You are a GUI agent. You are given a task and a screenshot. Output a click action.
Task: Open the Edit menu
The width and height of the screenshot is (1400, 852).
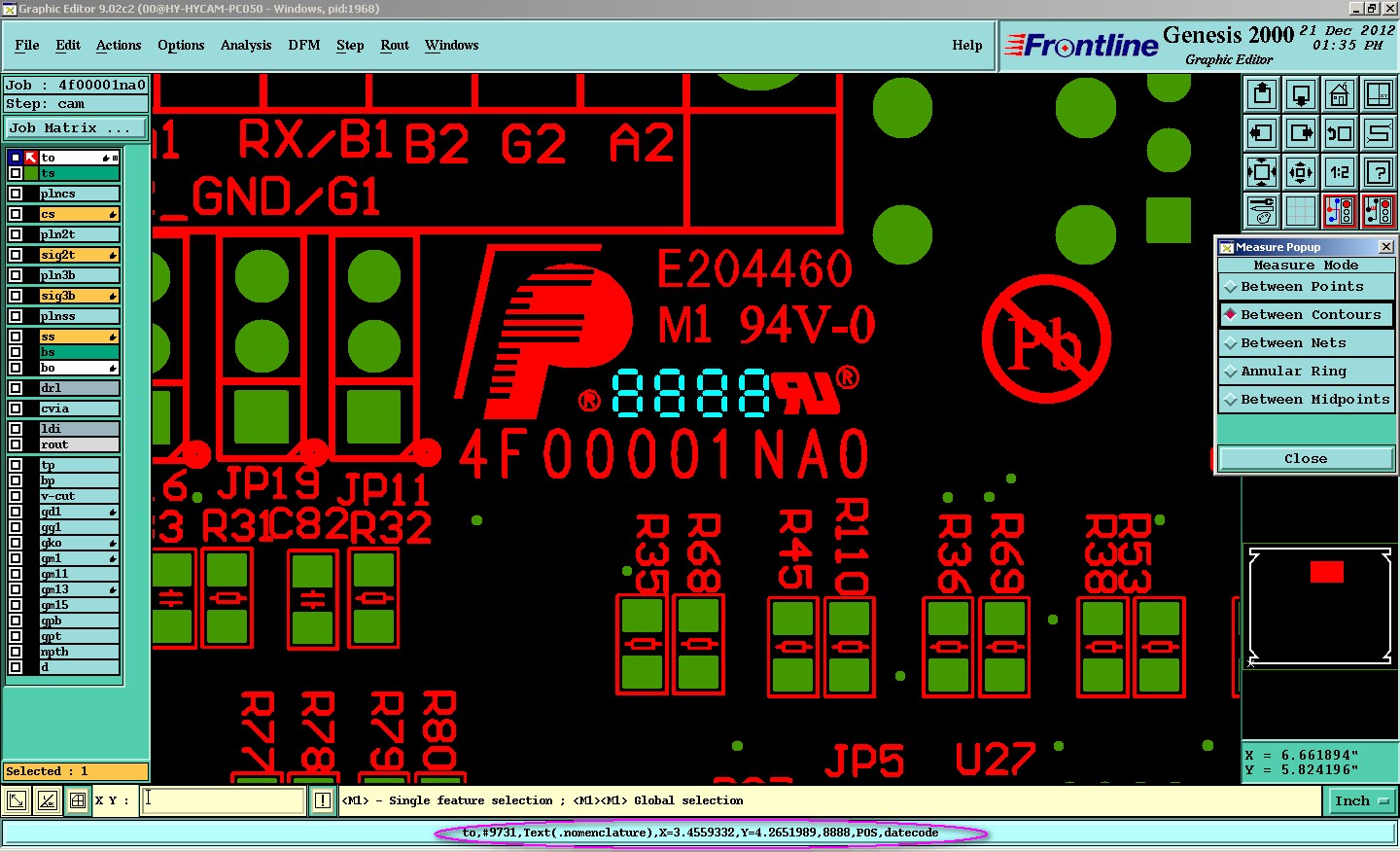coord(68,46)
